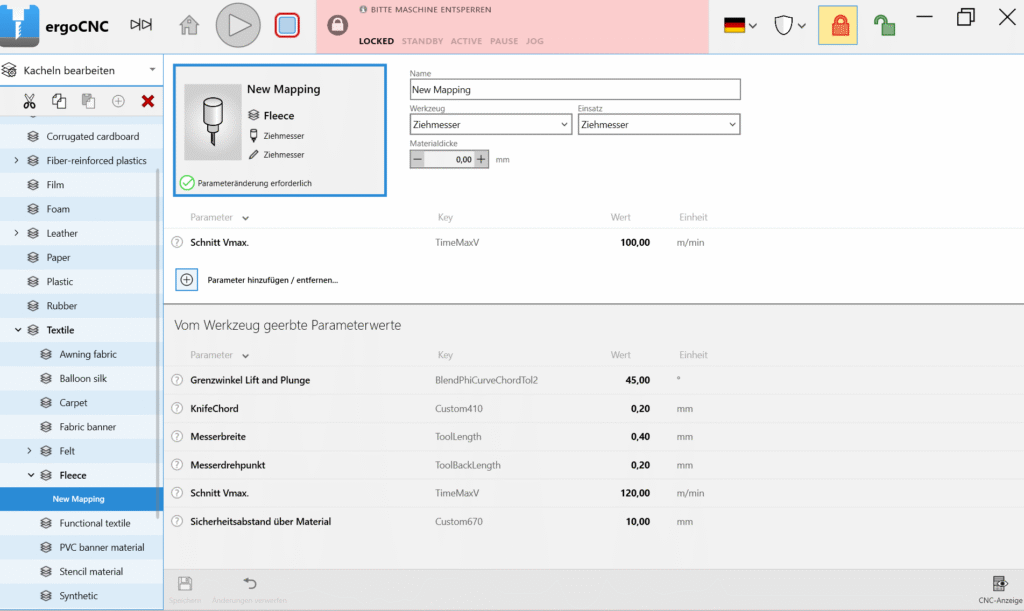Select Carpet in the material tree
This screenshot has width=1024, height=611.
(73, 403)
